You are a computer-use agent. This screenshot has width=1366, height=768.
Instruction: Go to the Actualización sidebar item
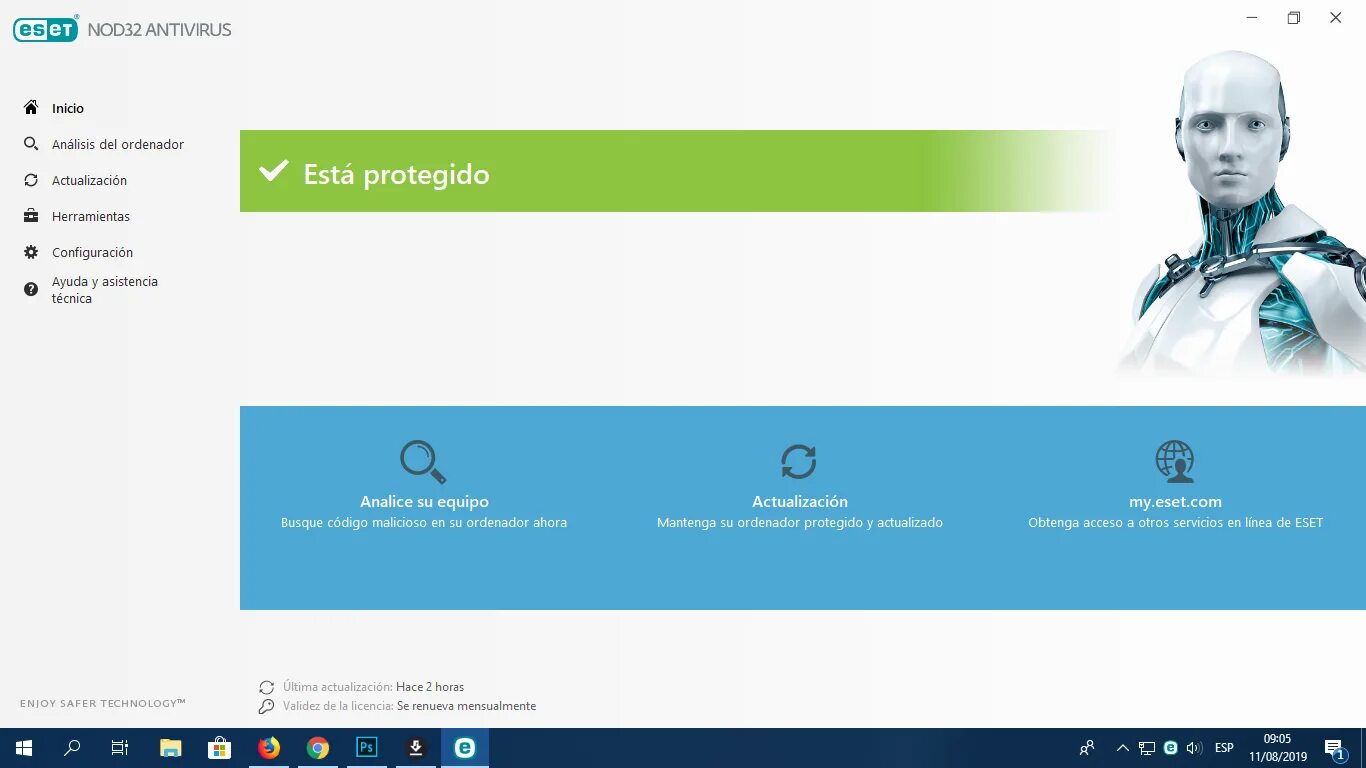click(89, 180)
